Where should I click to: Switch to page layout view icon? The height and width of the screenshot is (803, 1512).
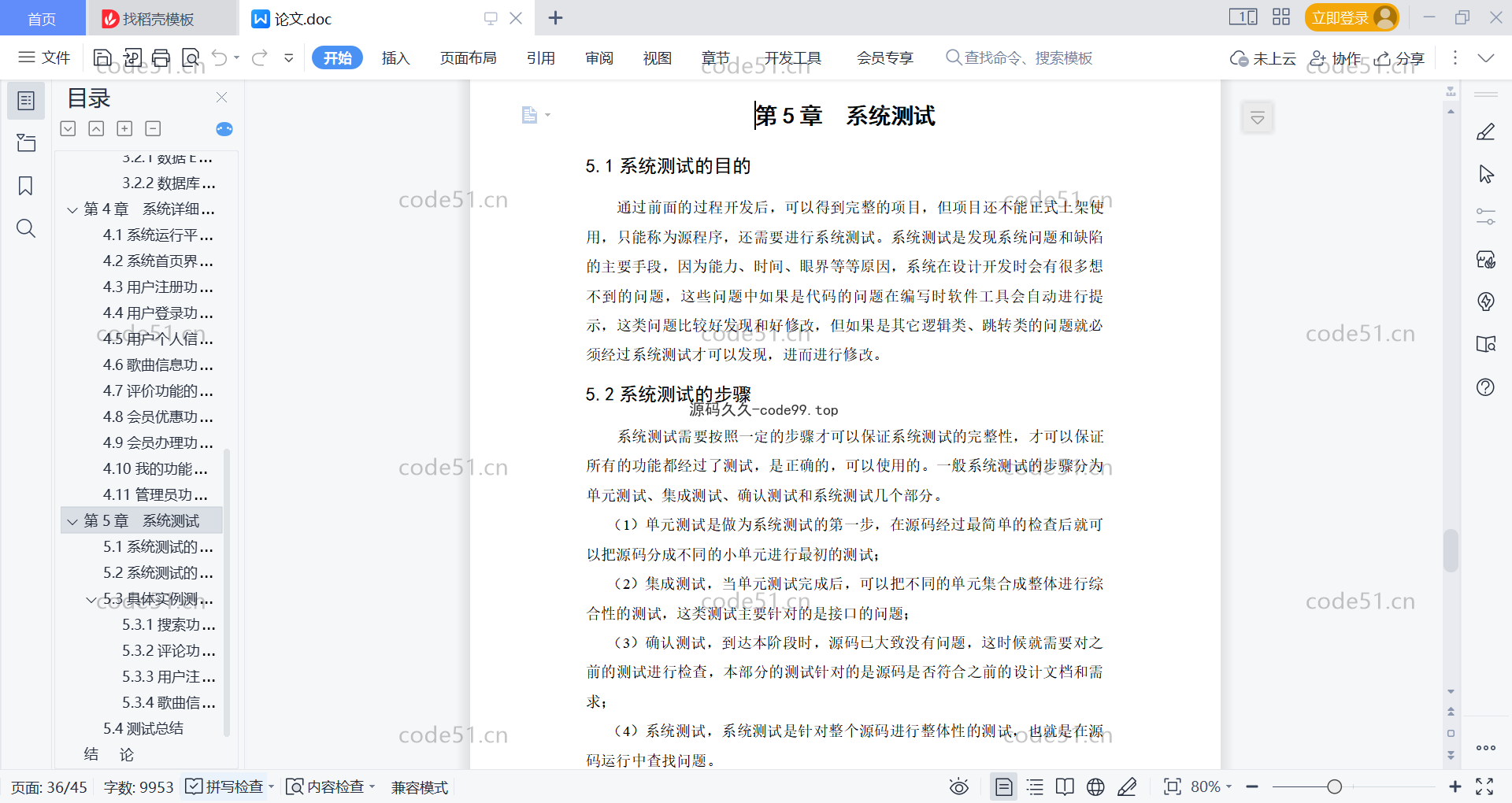[x=1004, y=786]
